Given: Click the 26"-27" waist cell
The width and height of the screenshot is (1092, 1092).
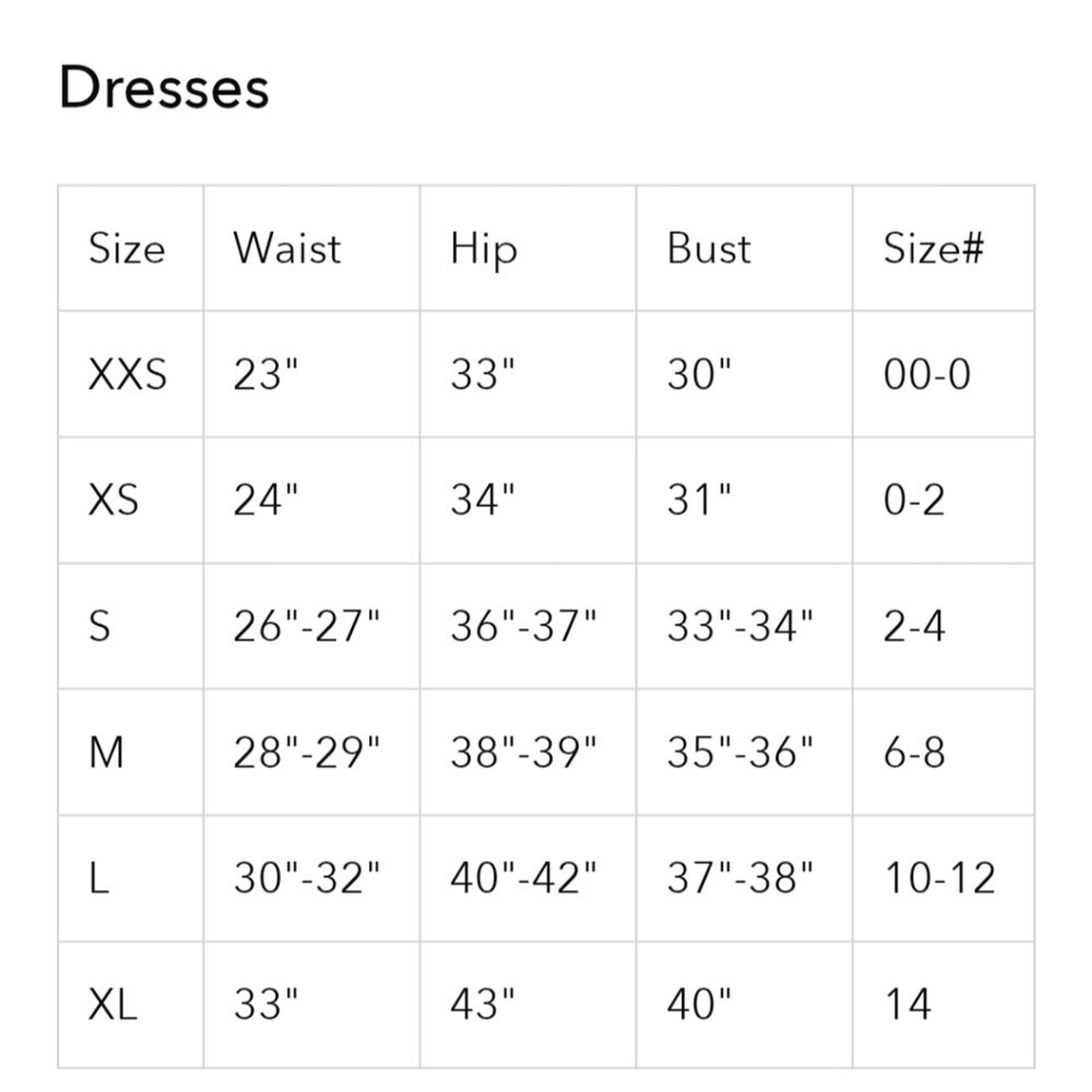Looking at the screenshot, I should point(306,625).
